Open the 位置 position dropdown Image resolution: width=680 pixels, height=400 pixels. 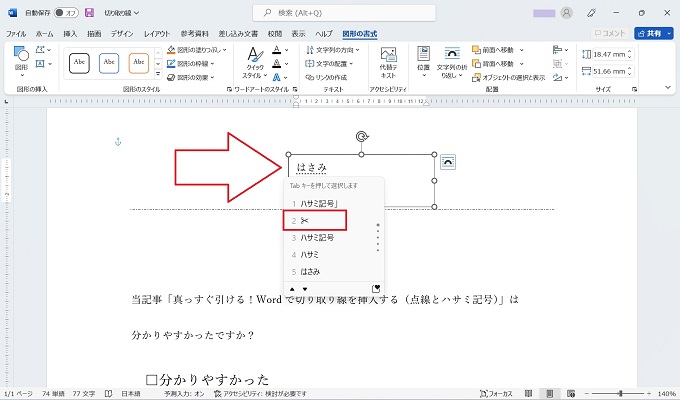pos(423,62)
